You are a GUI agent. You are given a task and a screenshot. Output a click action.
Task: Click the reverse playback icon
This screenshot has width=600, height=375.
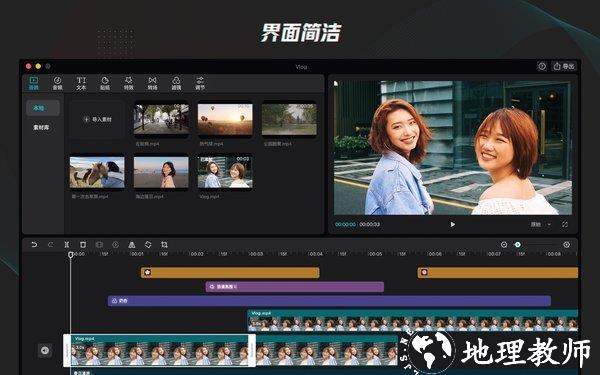(115, 245)
